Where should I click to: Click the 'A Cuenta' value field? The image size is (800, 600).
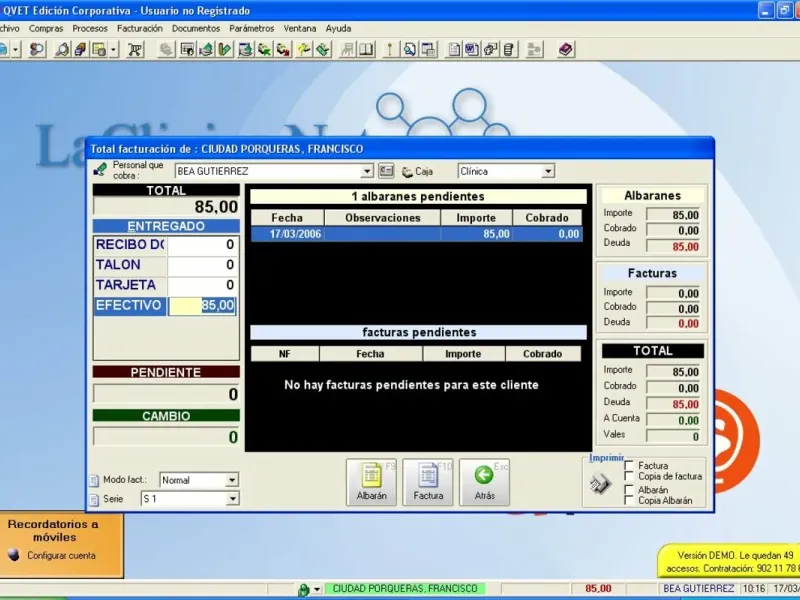click(675, 420)
